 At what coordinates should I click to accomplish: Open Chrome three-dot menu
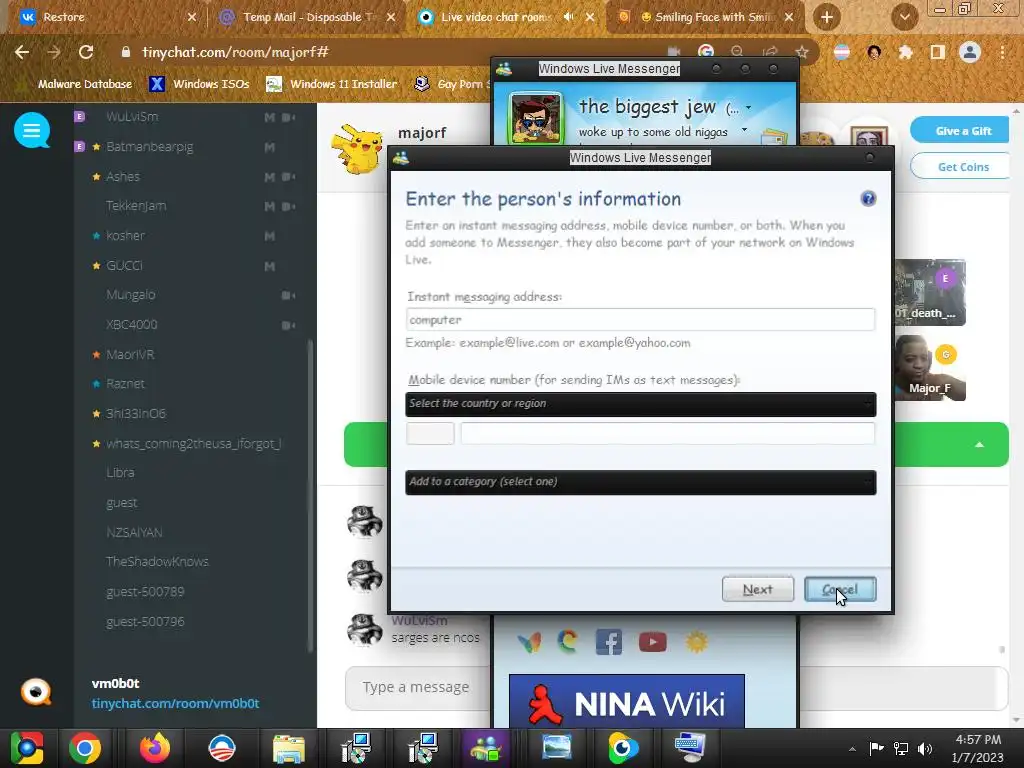[1002, 52]
